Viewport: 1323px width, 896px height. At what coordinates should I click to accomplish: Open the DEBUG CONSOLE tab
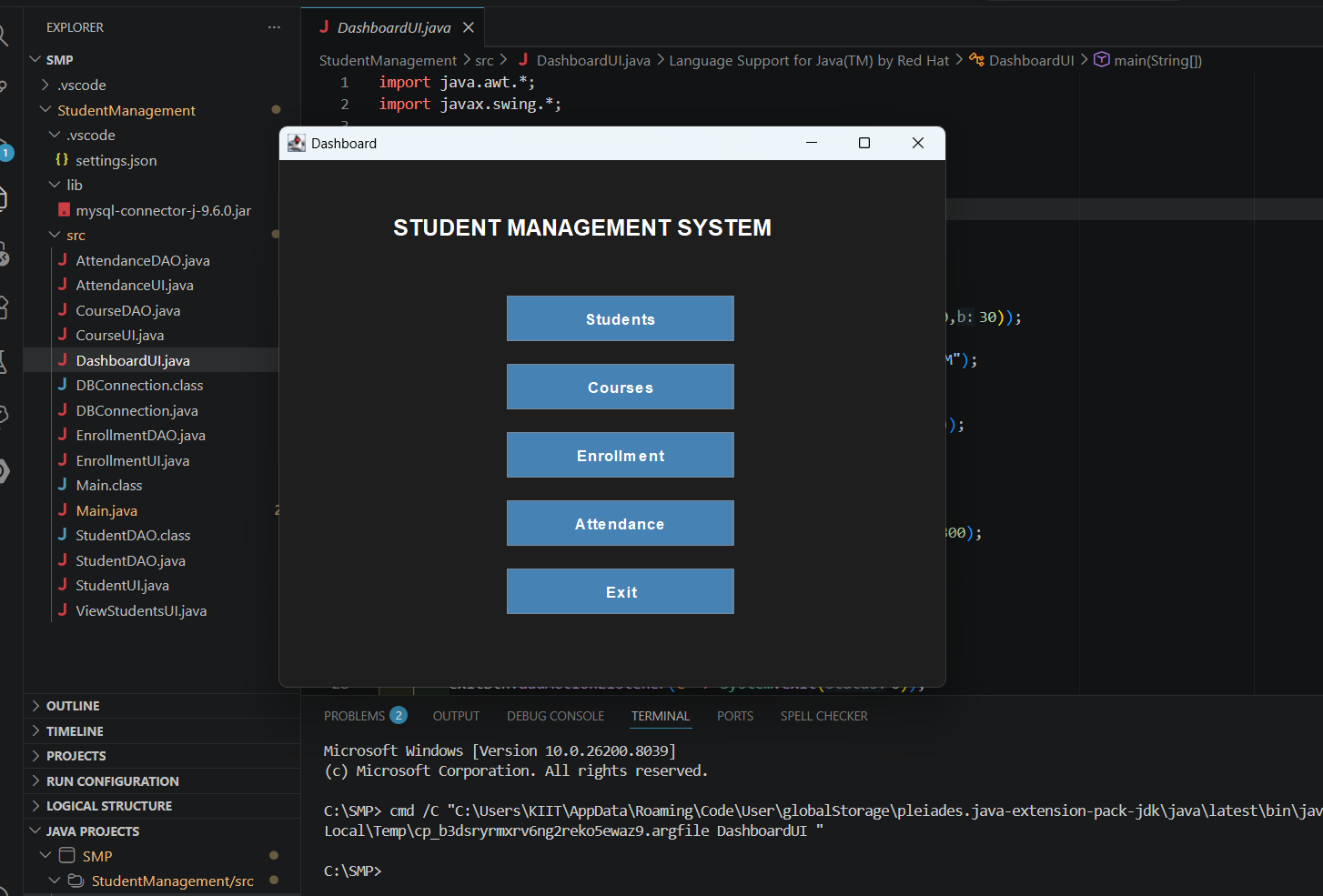pyautogui.click(x=555, y=716)
